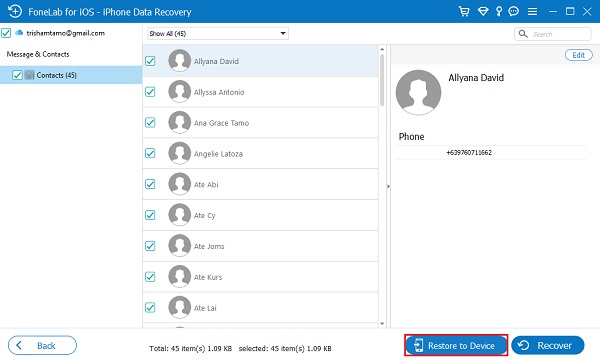Viewport: 600px width, 362px height.
Task: Click the contact list scrollbar thumb
Action: point(382,80)
